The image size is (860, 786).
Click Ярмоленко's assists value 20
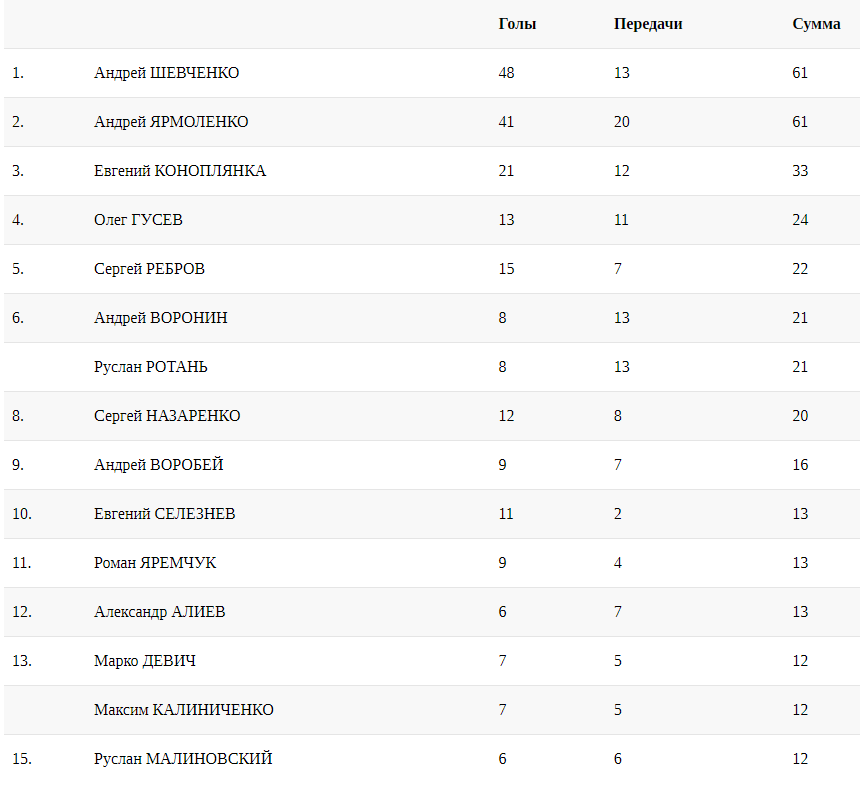pos(622,122)
